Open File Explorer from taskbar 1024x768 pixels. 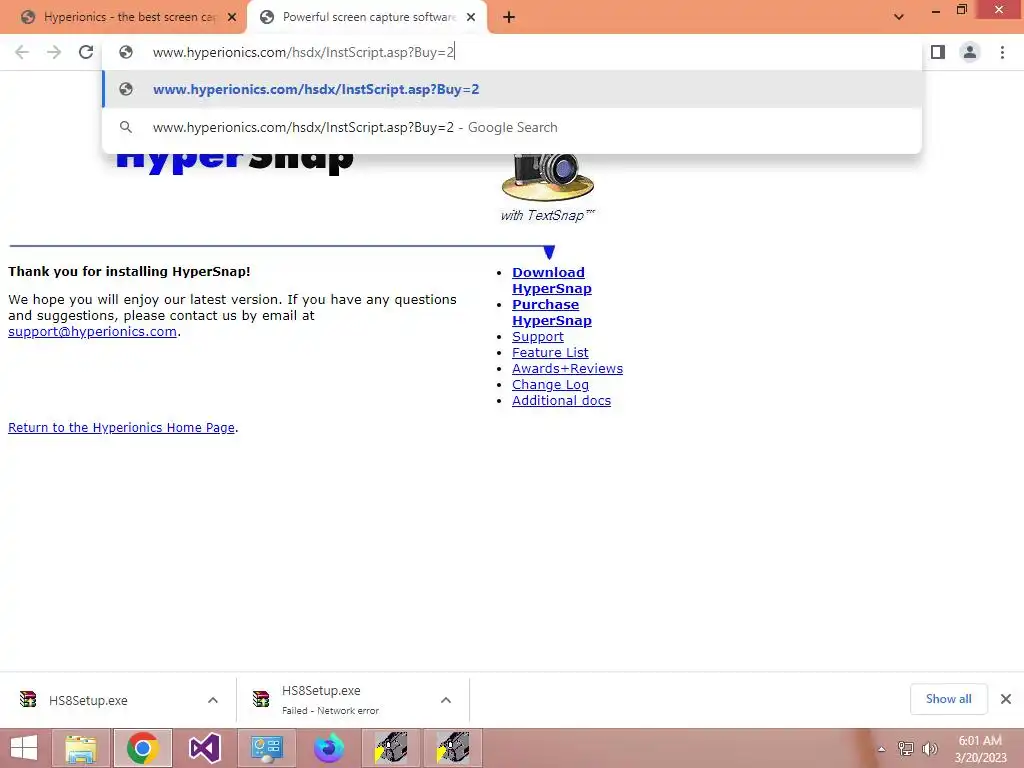tap(81, 748)
